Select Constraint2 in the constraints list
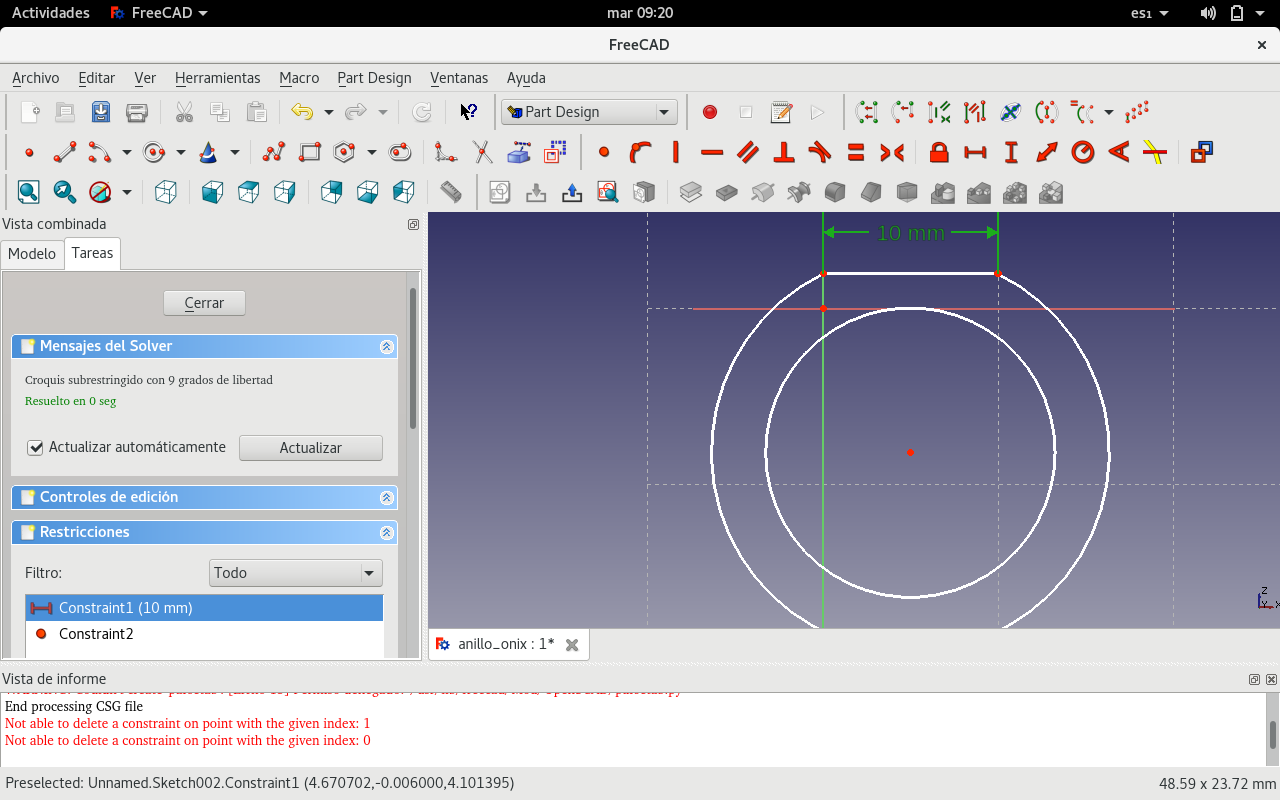 coord(96,634)
